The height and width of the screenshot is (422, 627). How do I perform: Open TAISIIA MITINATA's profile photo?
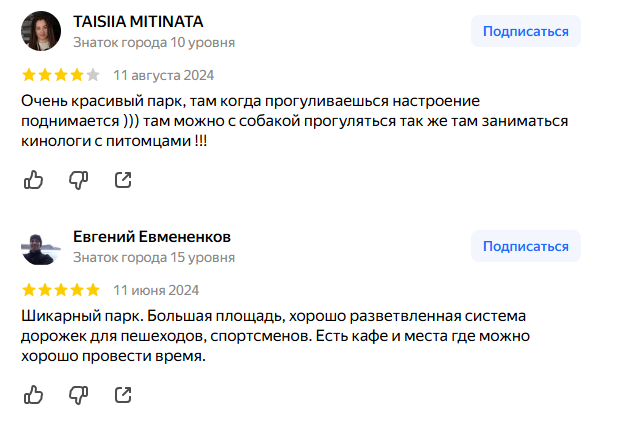[40, 31]
